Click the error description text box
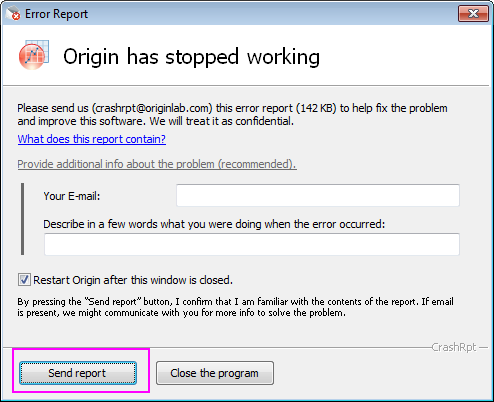The height and width of the screenshot is (402, 494). click(252, 244)
